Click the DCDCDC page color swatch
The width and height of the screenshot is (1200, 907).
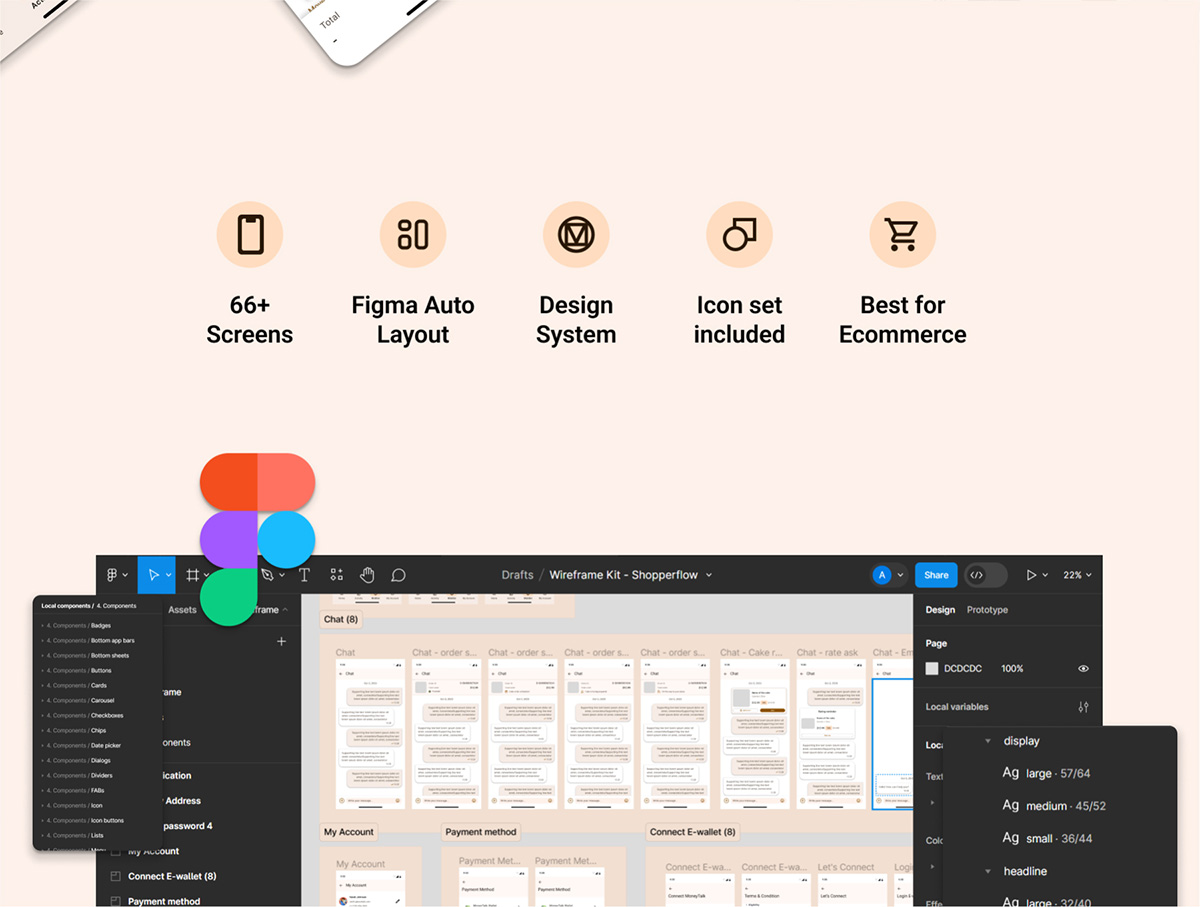[x=932, y=668]
